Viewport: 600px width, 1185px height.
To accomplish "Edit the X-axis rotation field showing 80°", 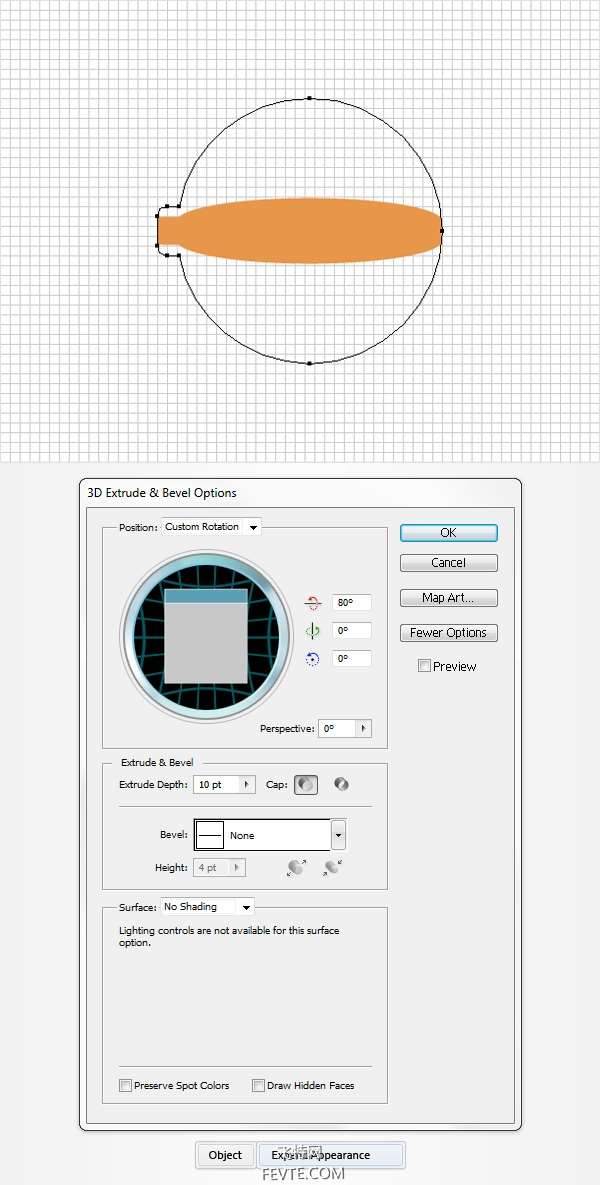I will click(351, 603).
